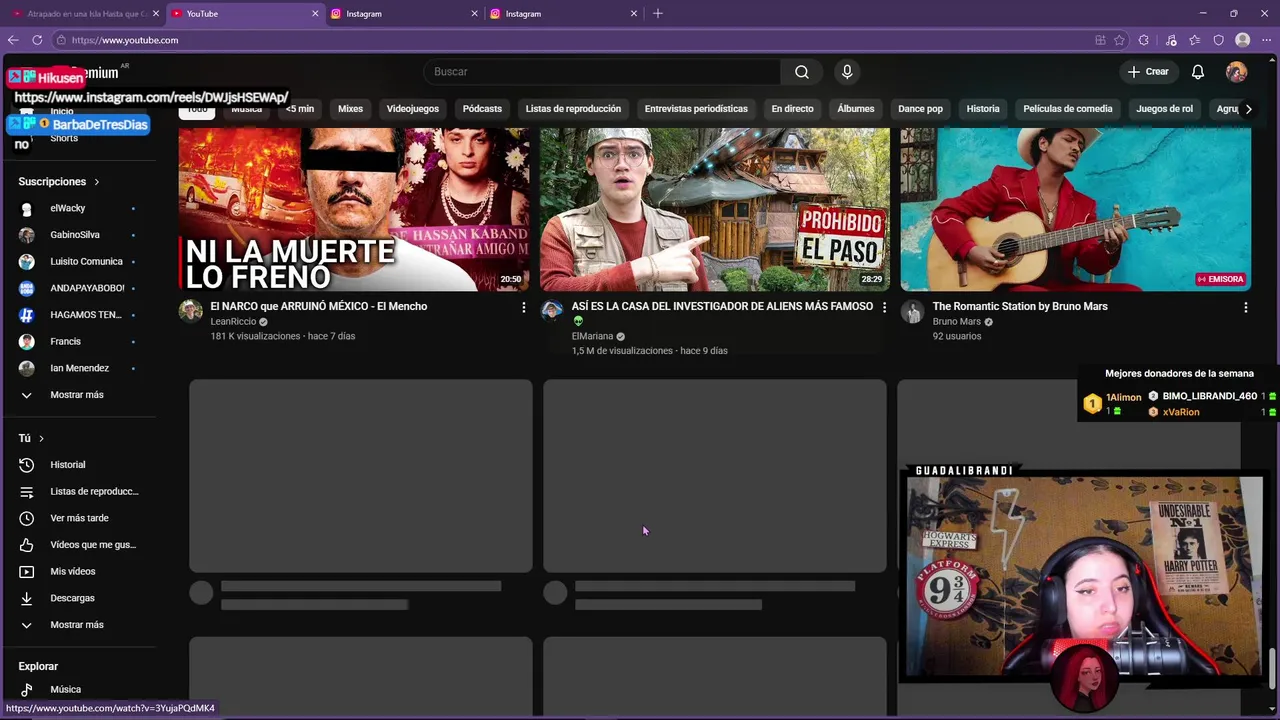Open YouTube account avatar menu
Image resolution: width=1280 pixels, height=720 pixels.
coord(1237,72)
